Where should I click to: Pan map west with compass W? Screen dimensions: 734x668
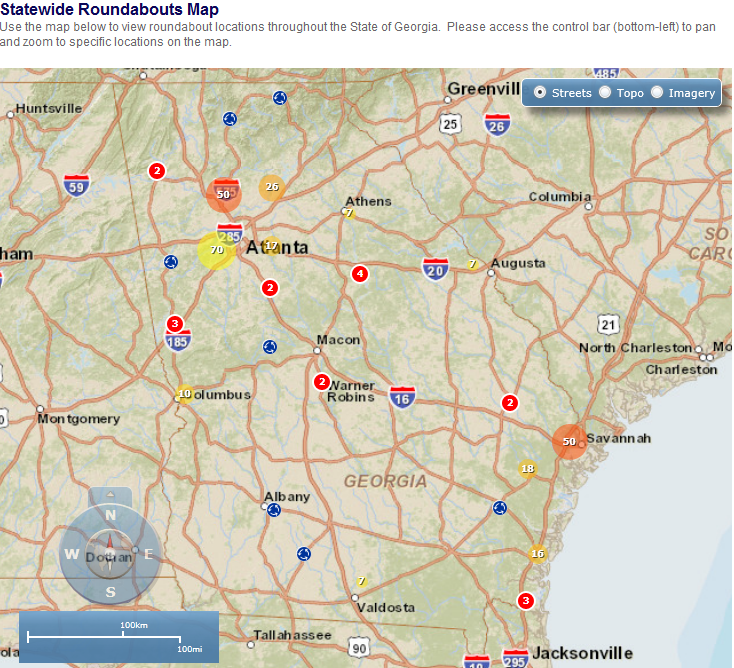click(x=72, y=554)
